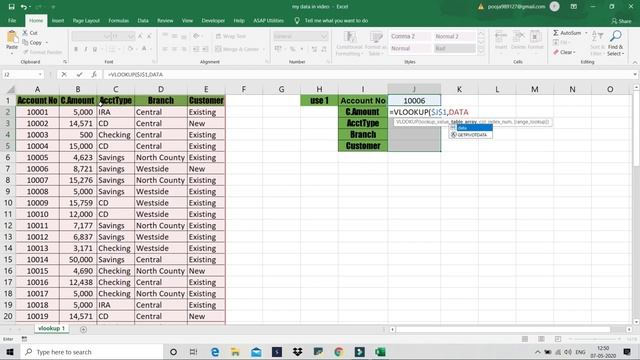Click the Windows Start button
The height and width of the screenshot is (360, 640).
point(10,352)
